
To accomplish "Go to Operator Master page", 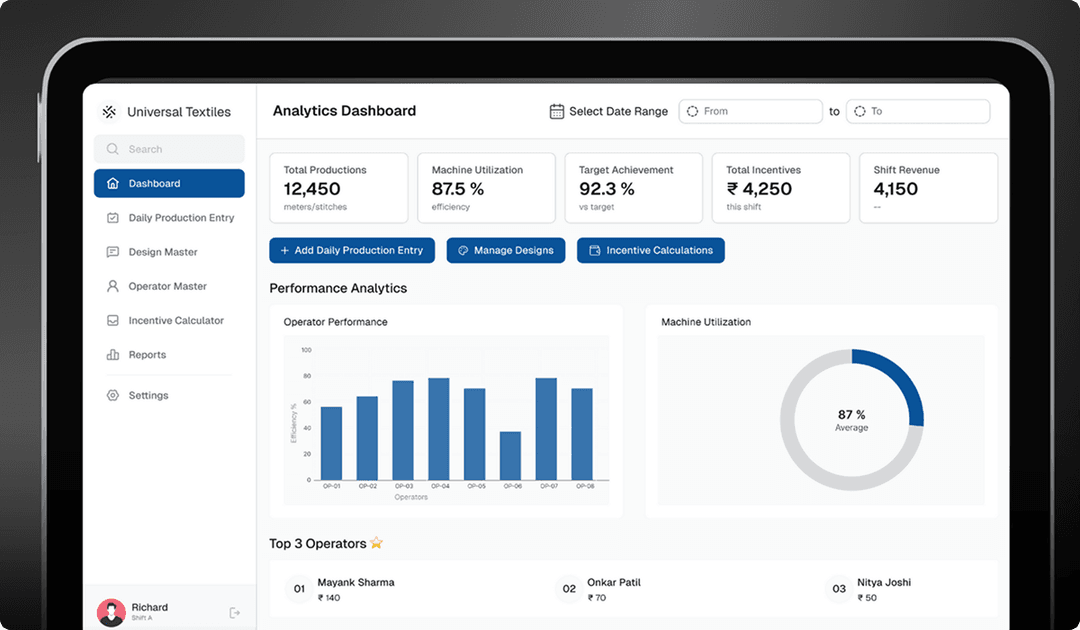I will click(x=169, y=286).
